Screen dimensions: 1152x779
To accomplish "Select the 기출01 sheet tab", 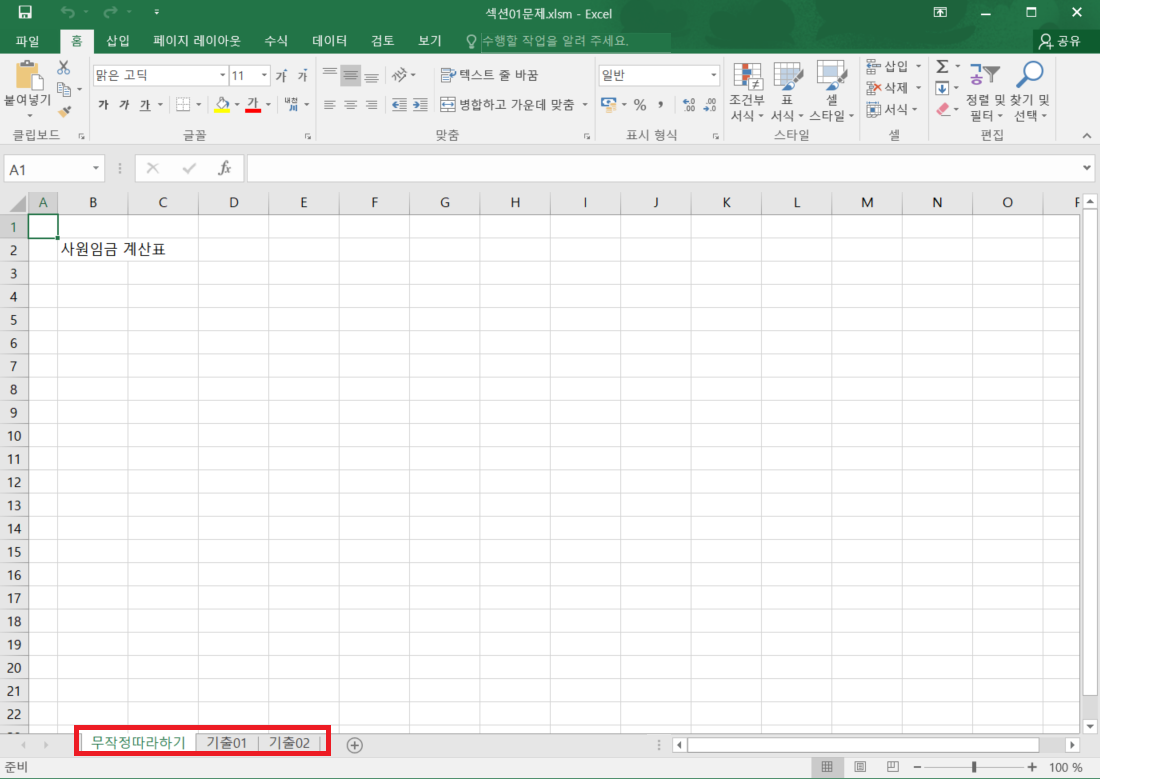I will tap(226, 743).
